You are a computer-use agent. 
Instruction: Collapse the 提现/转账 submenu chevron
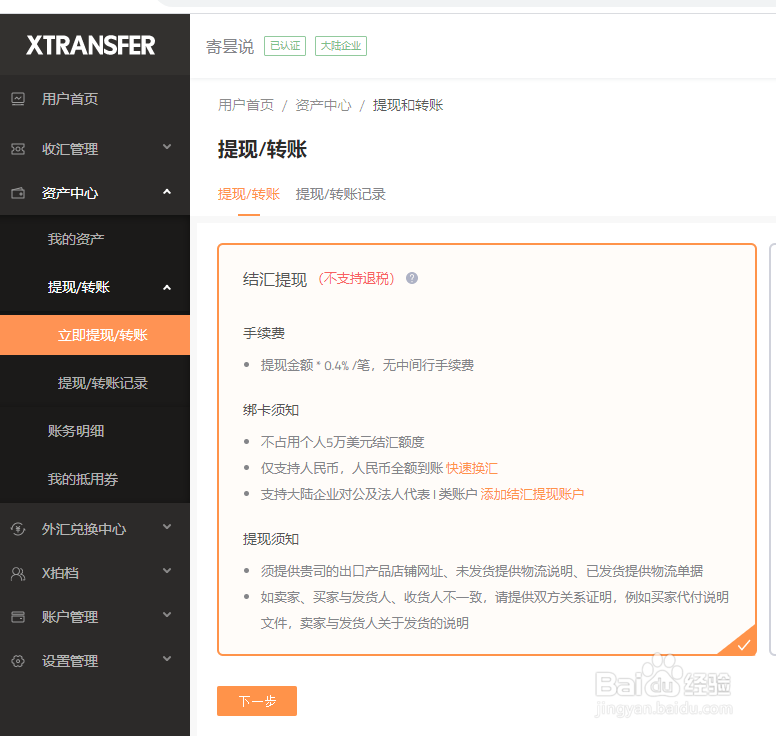tap(167, 288)
